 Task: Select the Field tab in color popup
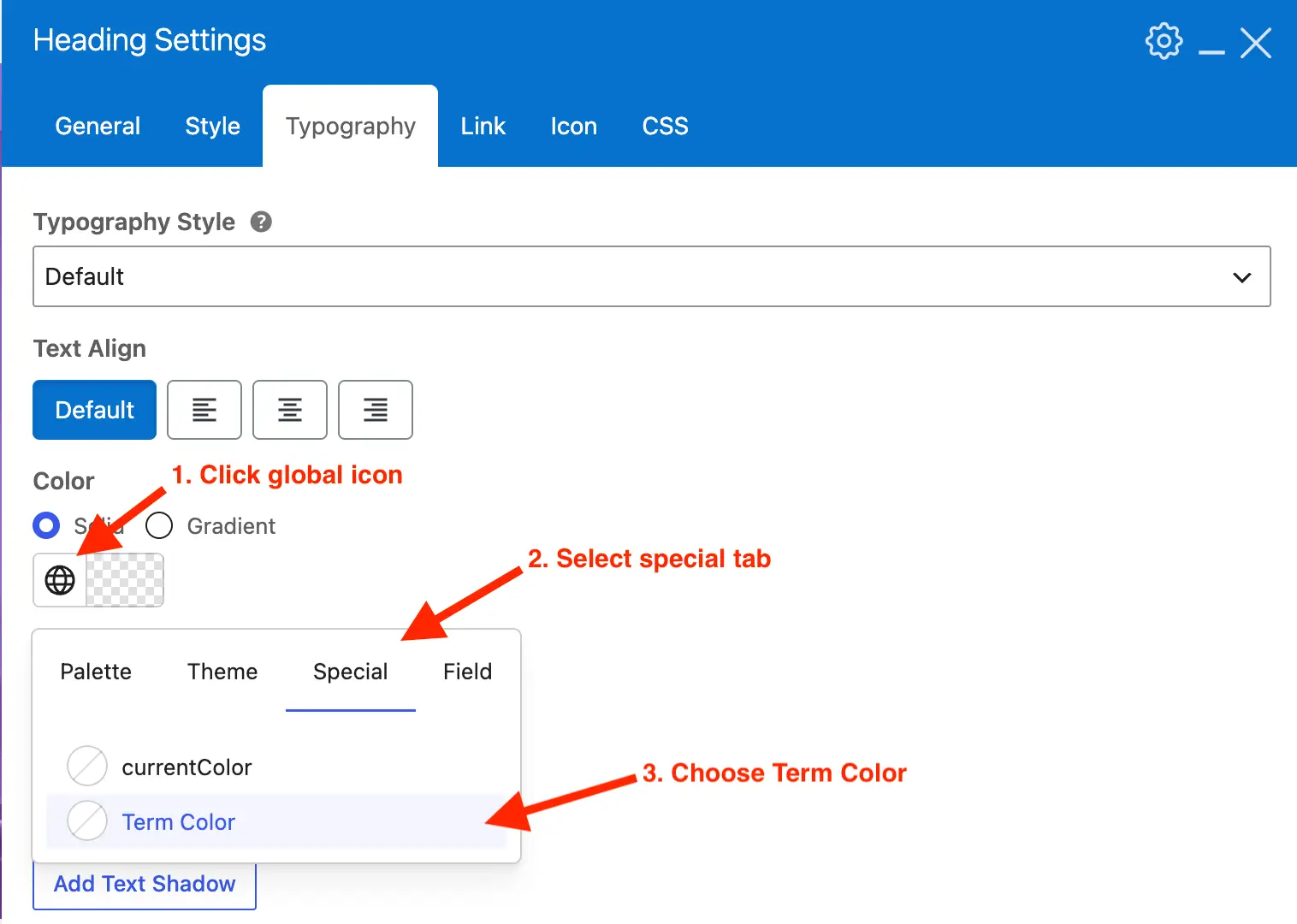468,672
